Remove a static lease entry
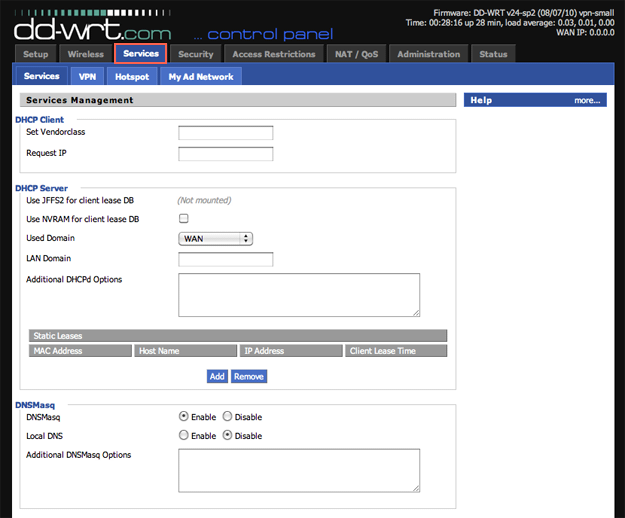 [x=249, y=376]
